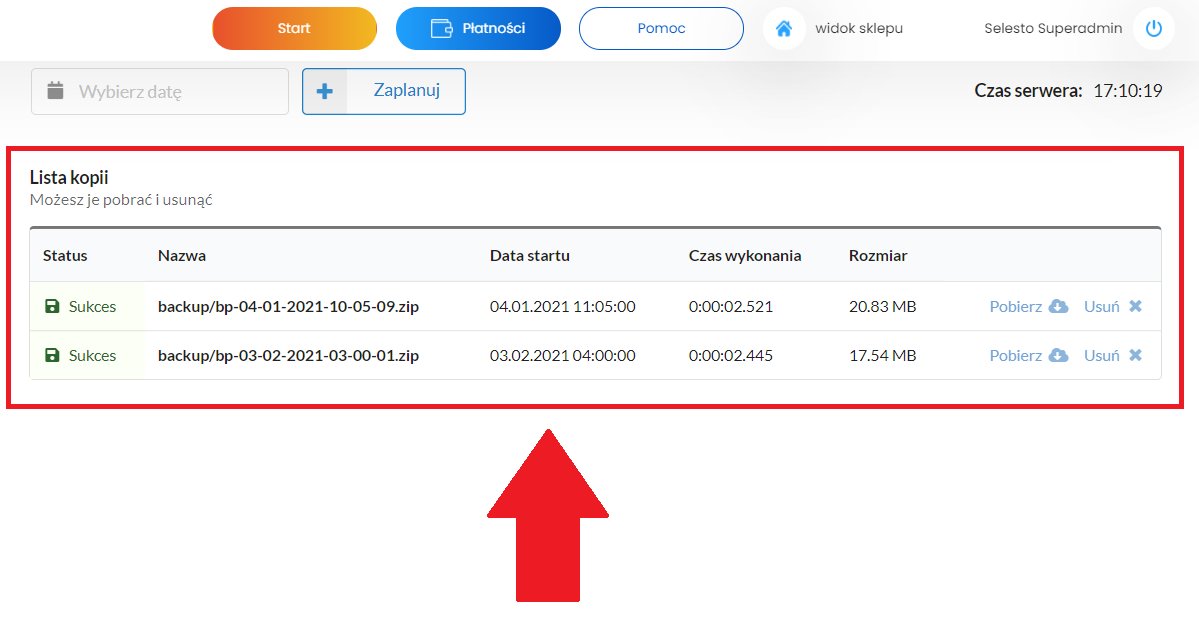This screenshot has height=638, width=1199.
Task: Click the orange Start button
Action: tap(294, 28)
